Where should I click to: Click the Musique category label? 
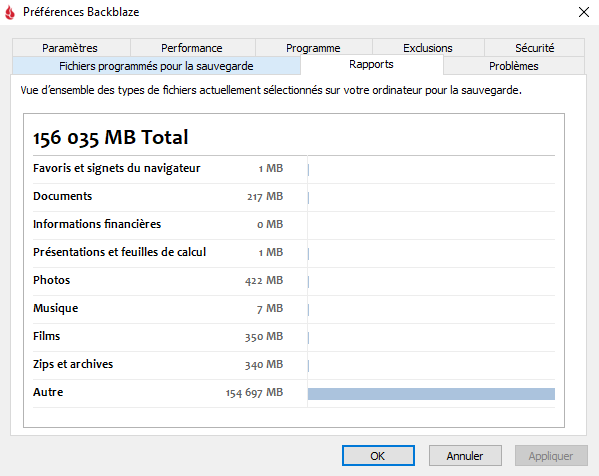click(55, 308)
